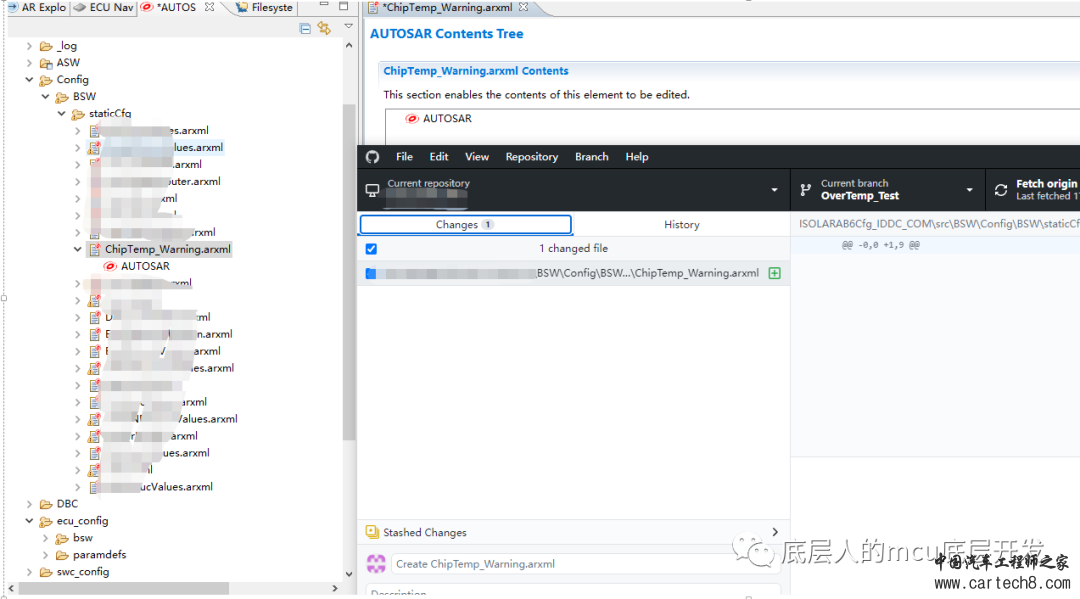
Task: Click the Collapse All icon in explorer toolbar
Action: coord(305,28)
